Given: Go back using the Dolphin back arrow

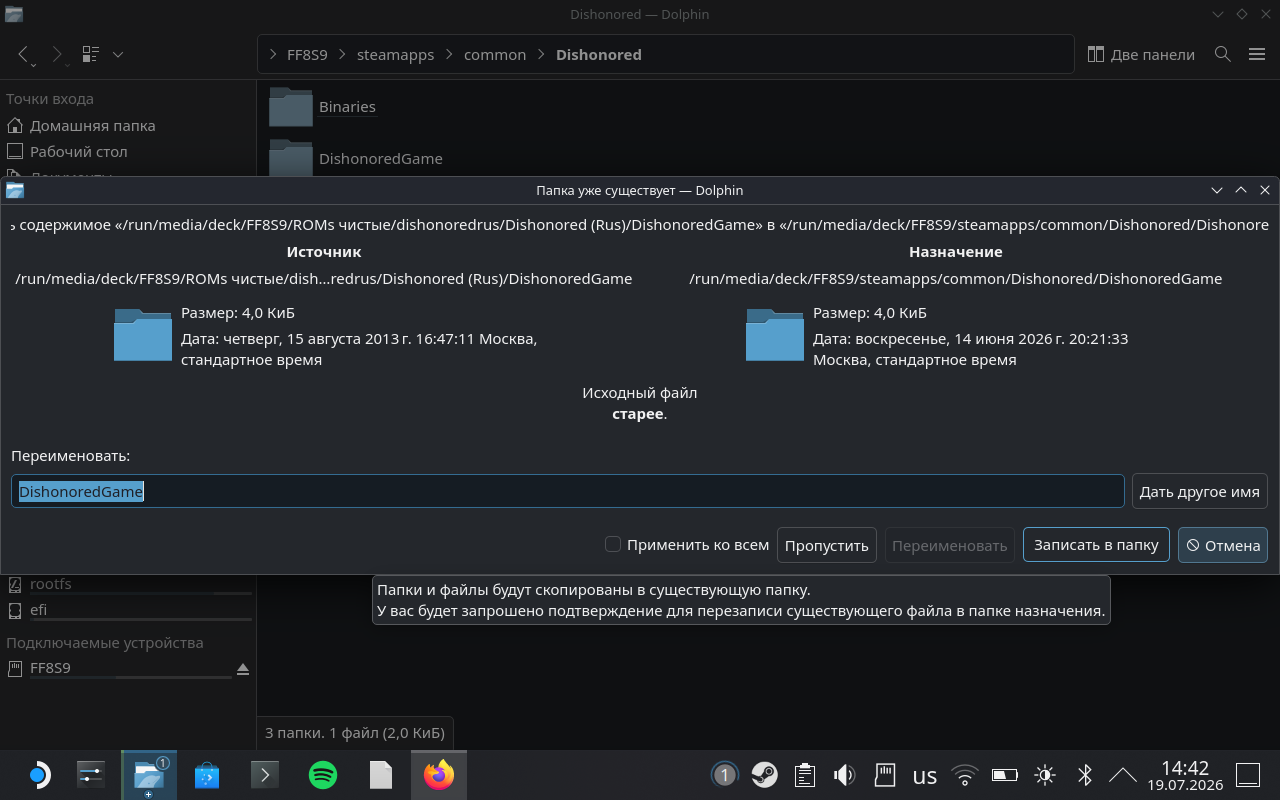Looking at the screenshot, I should (x=25, y=54).
